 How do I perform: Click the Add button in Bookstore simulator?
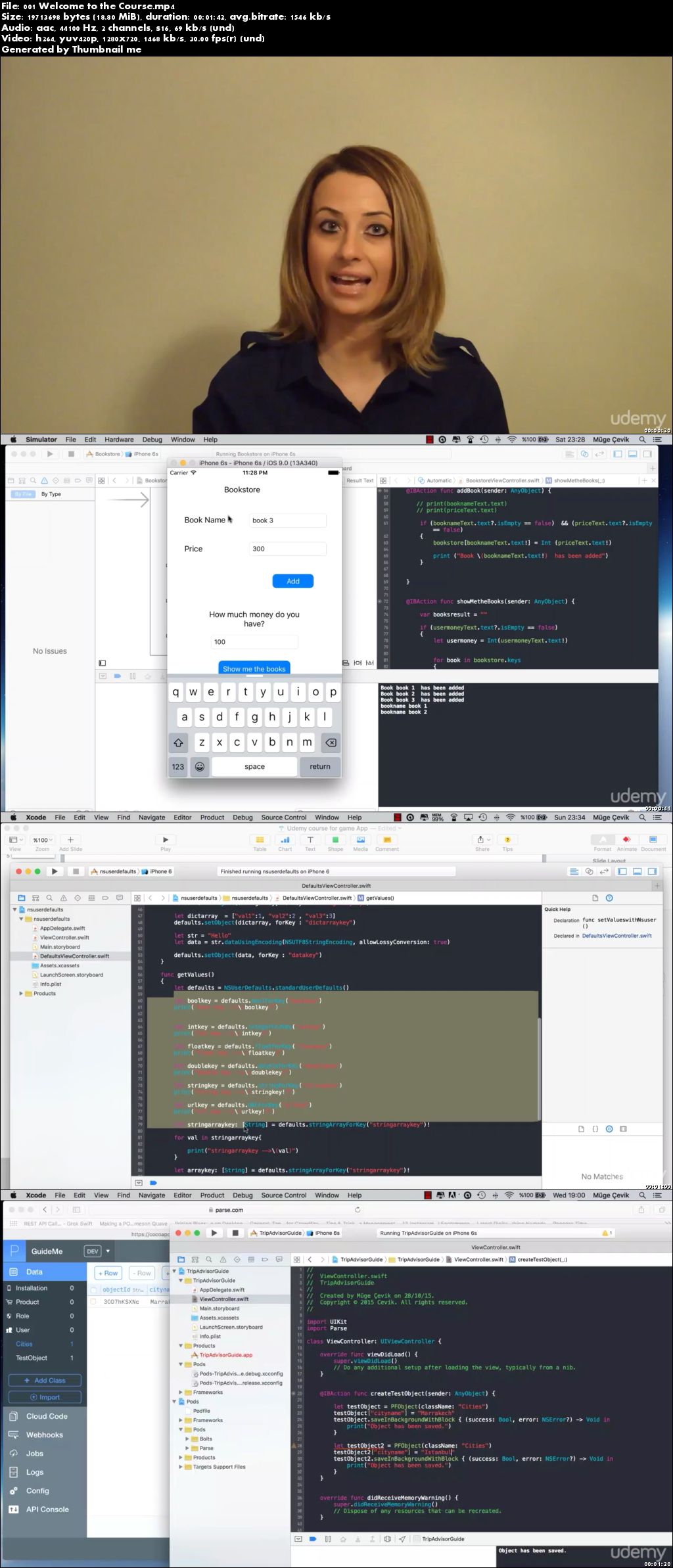click(x=293, y=581)
